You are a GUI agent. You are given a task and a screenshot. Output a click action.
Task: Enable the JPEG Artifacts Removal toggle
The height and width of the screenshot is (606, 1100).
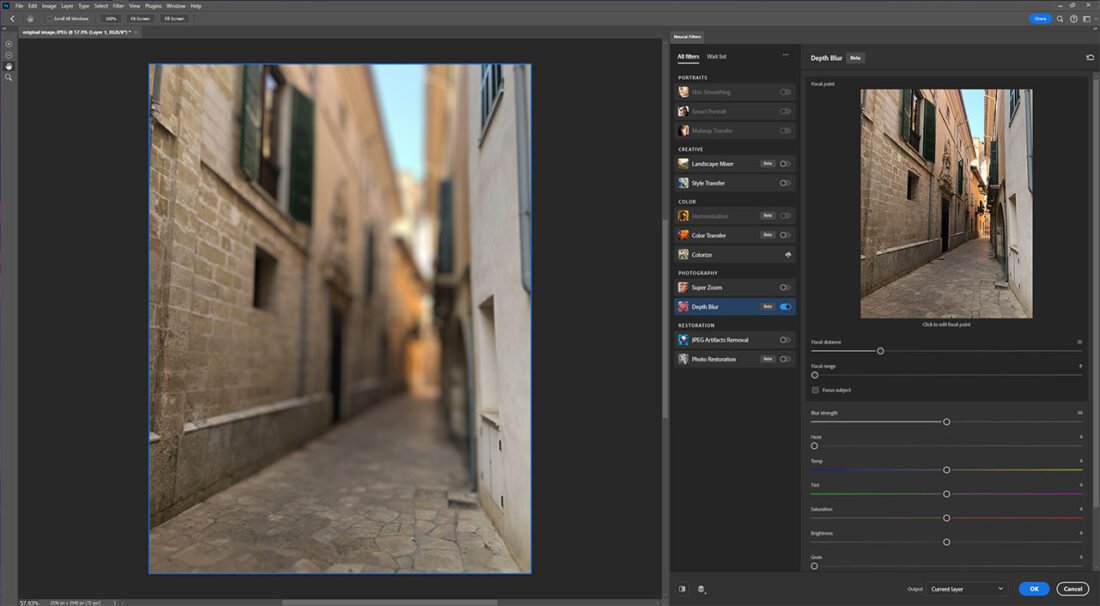pyautogui.click(x=785, y=339)
